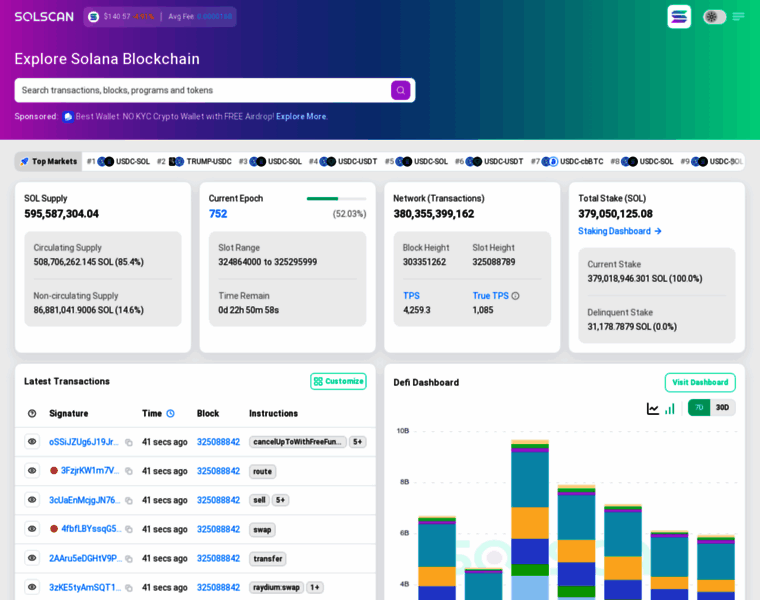The image size is (760, 600).
Task: Click the Customize button
Action: coord(338,381)
